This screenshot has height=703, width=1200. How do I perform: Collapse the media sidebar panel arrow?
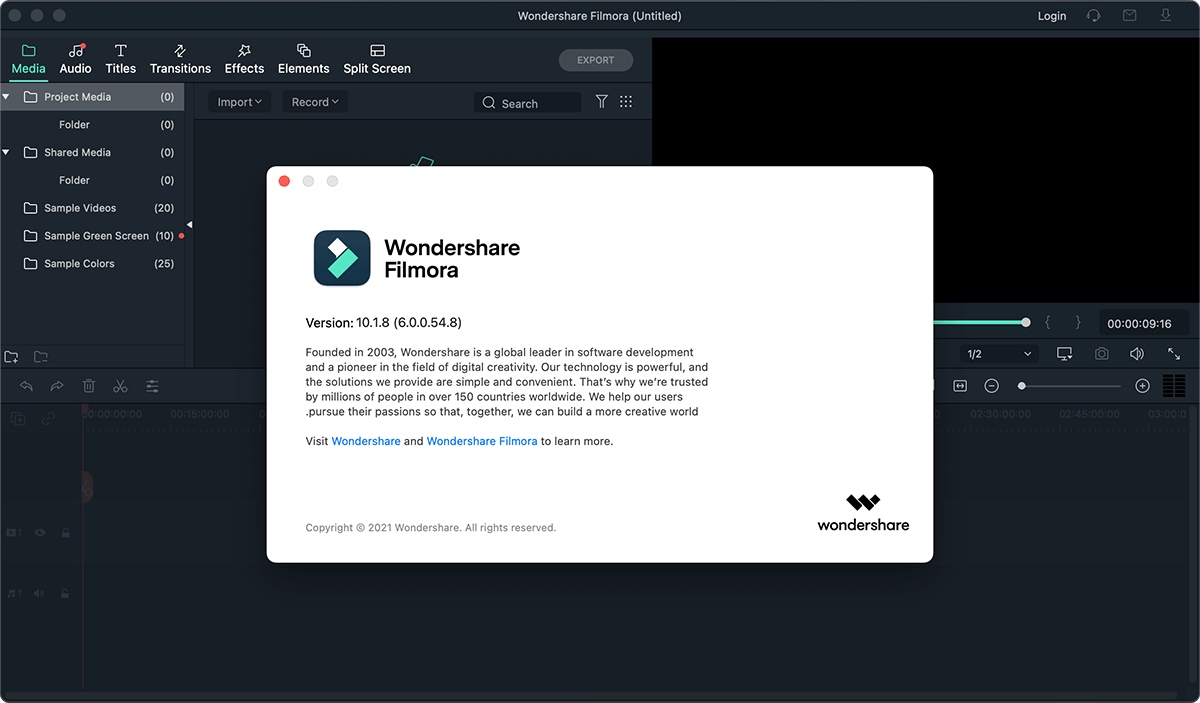[189, 225]
